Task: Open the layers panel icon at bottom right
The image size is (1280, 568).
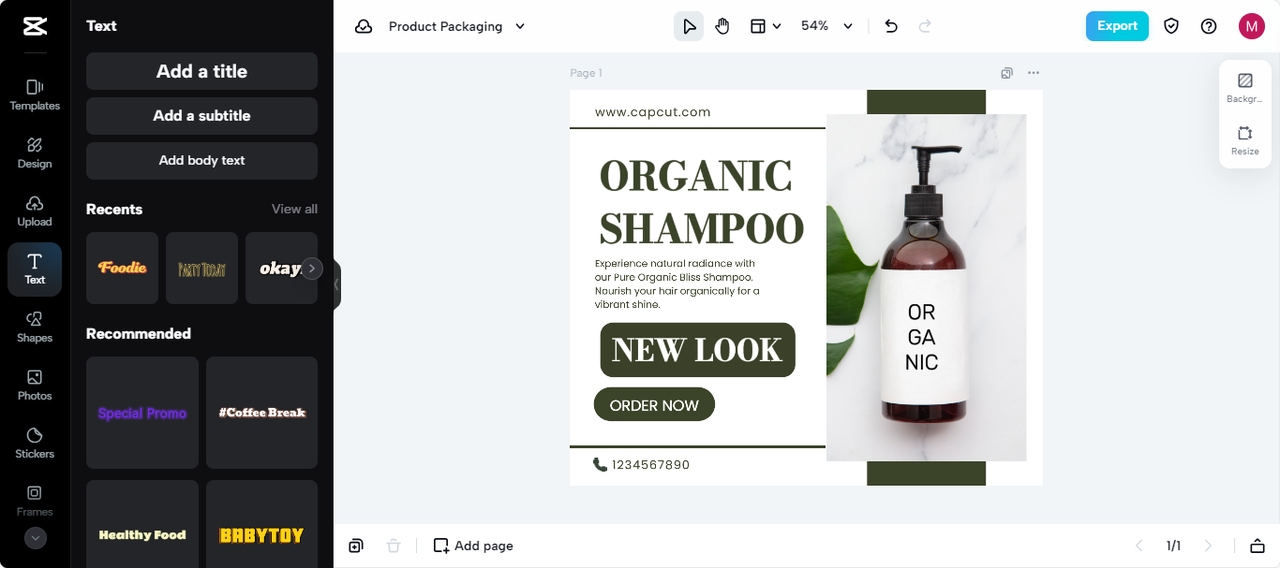Action: [x=1257, y=546]
